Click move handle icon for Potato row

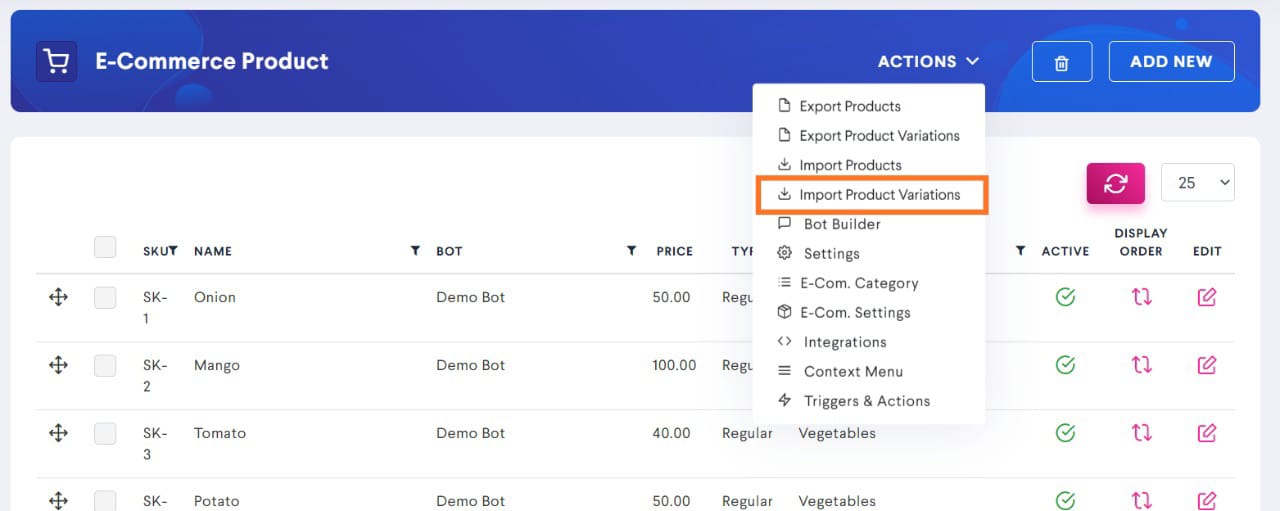pos(58,500)
